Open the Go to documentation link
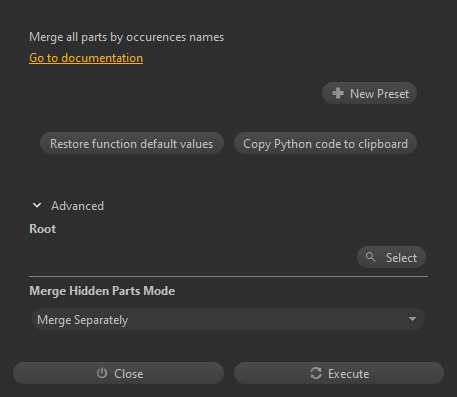The width and height of the screenshot is (457, 397). coord(86,58)
